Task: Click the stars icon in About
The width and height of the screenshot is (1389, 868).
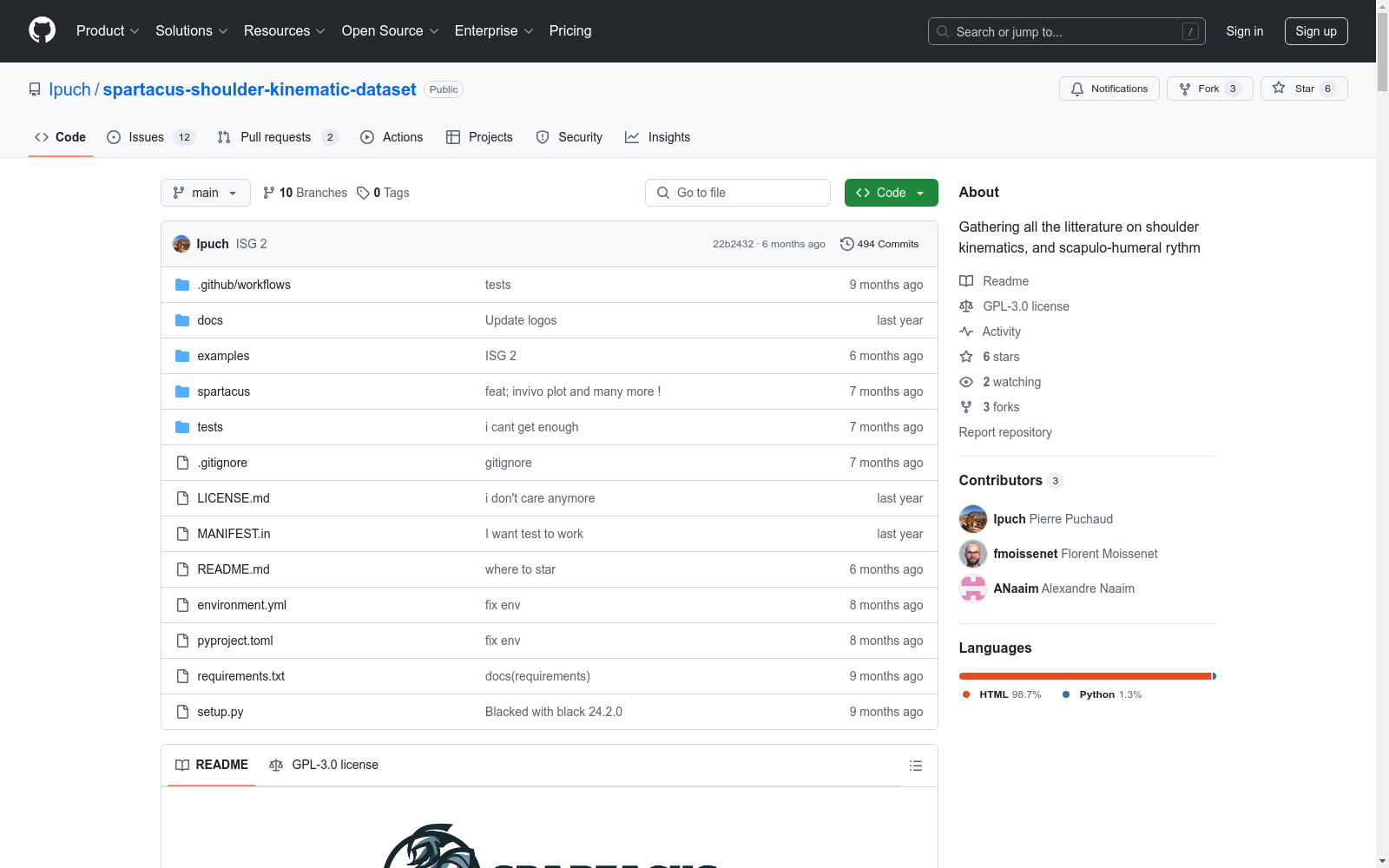Action: pyautogui.click(x=966, y=357)
